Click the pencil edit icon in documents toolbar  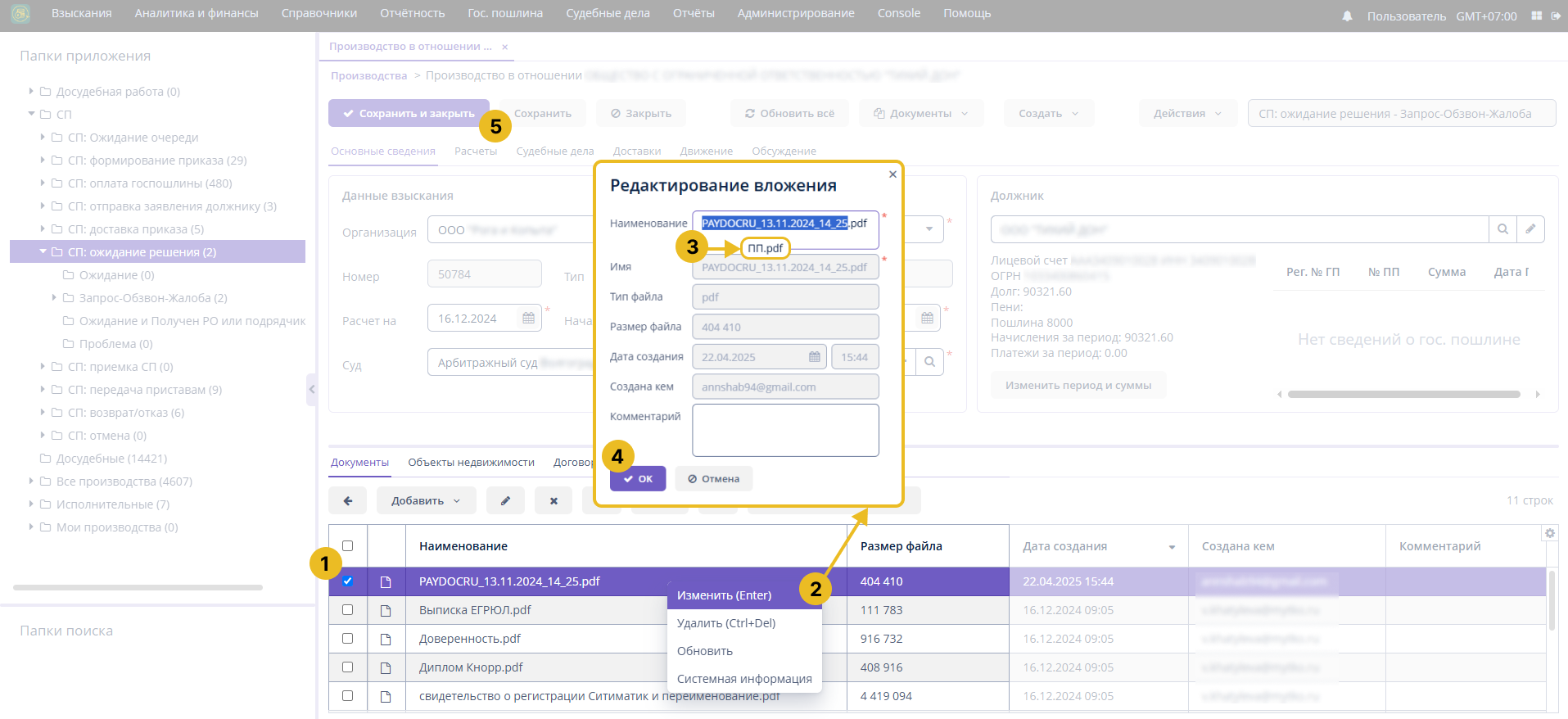(506, 500)
